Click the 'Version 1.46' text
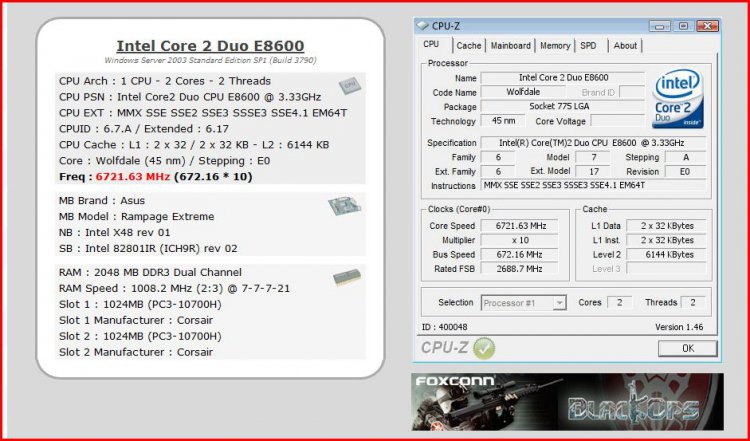Screen dimensions: 750x441 coord(679,327)
